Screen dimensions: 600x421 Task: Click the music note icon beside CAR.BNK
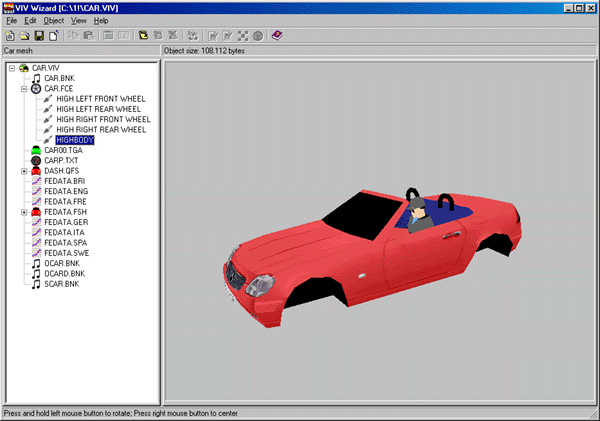pyautogui.click(x=36, y=78)
